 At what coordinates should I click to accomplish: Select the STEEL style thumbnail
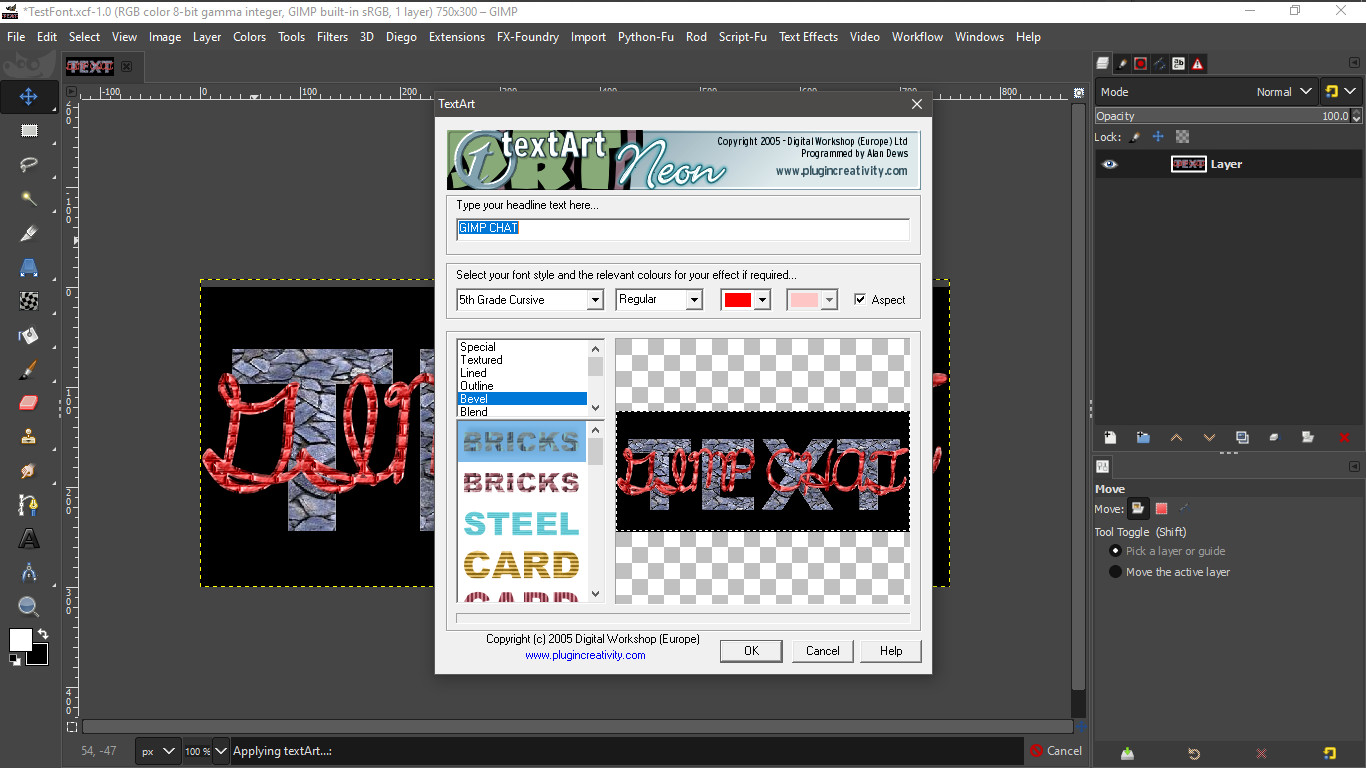pos(522,524)
